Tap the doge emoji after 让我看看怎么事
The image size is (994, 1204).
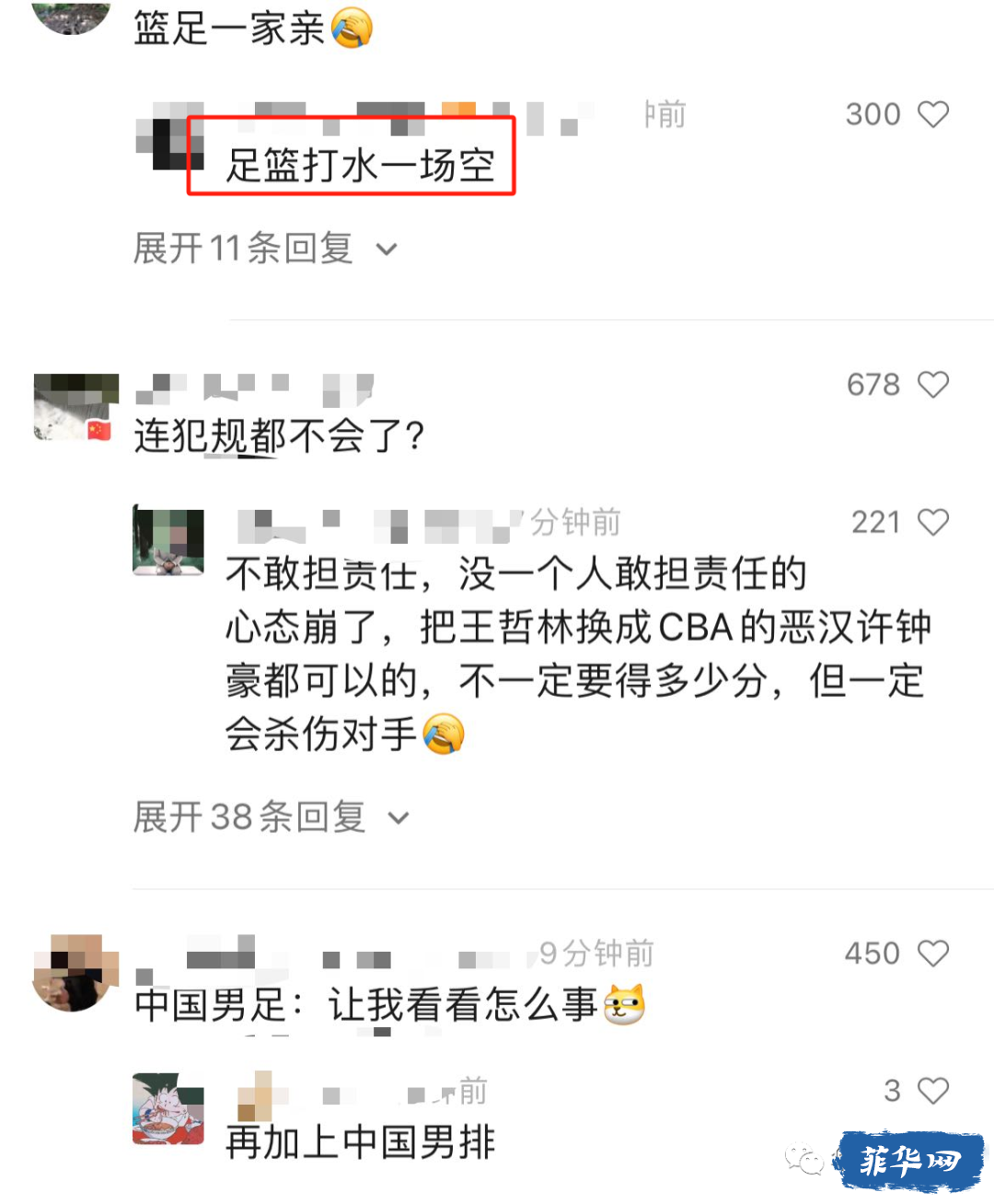pyautogui.click(x=624, y=1004)
